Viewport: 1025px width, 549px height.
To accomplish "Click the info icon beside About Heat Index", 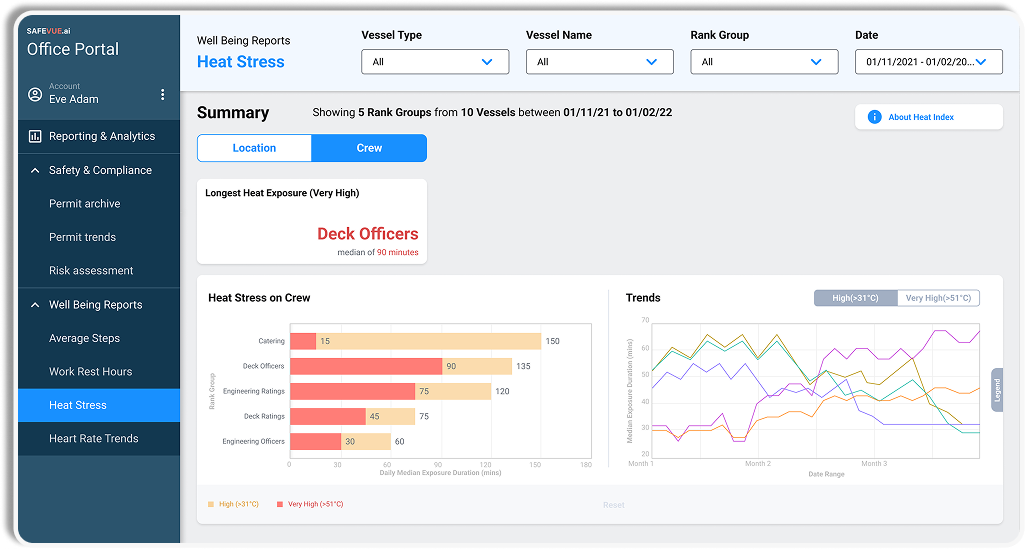I will tap(875, 117).
